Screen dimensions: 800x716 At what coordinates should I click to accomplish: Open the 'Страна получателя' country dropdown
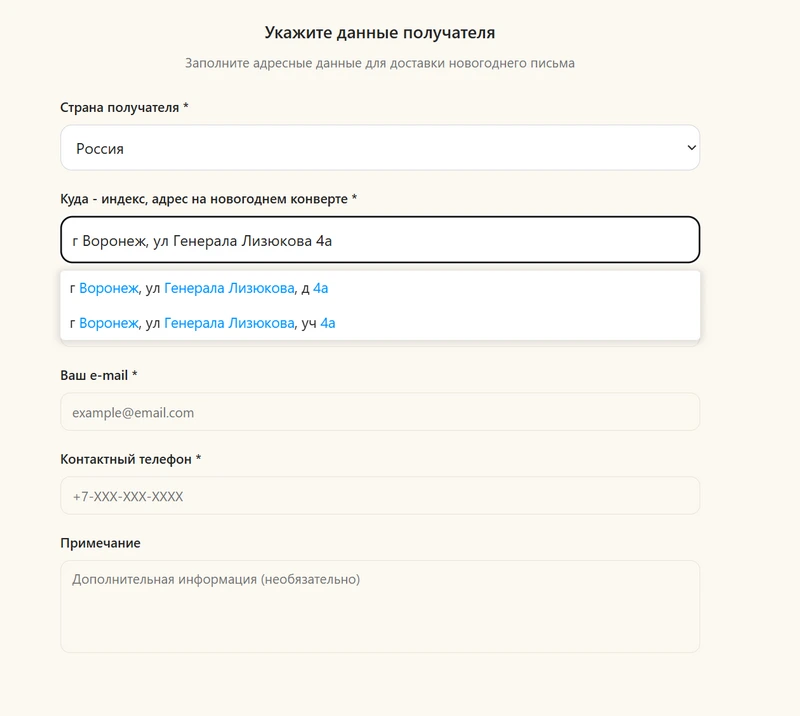tap(380, 147)
